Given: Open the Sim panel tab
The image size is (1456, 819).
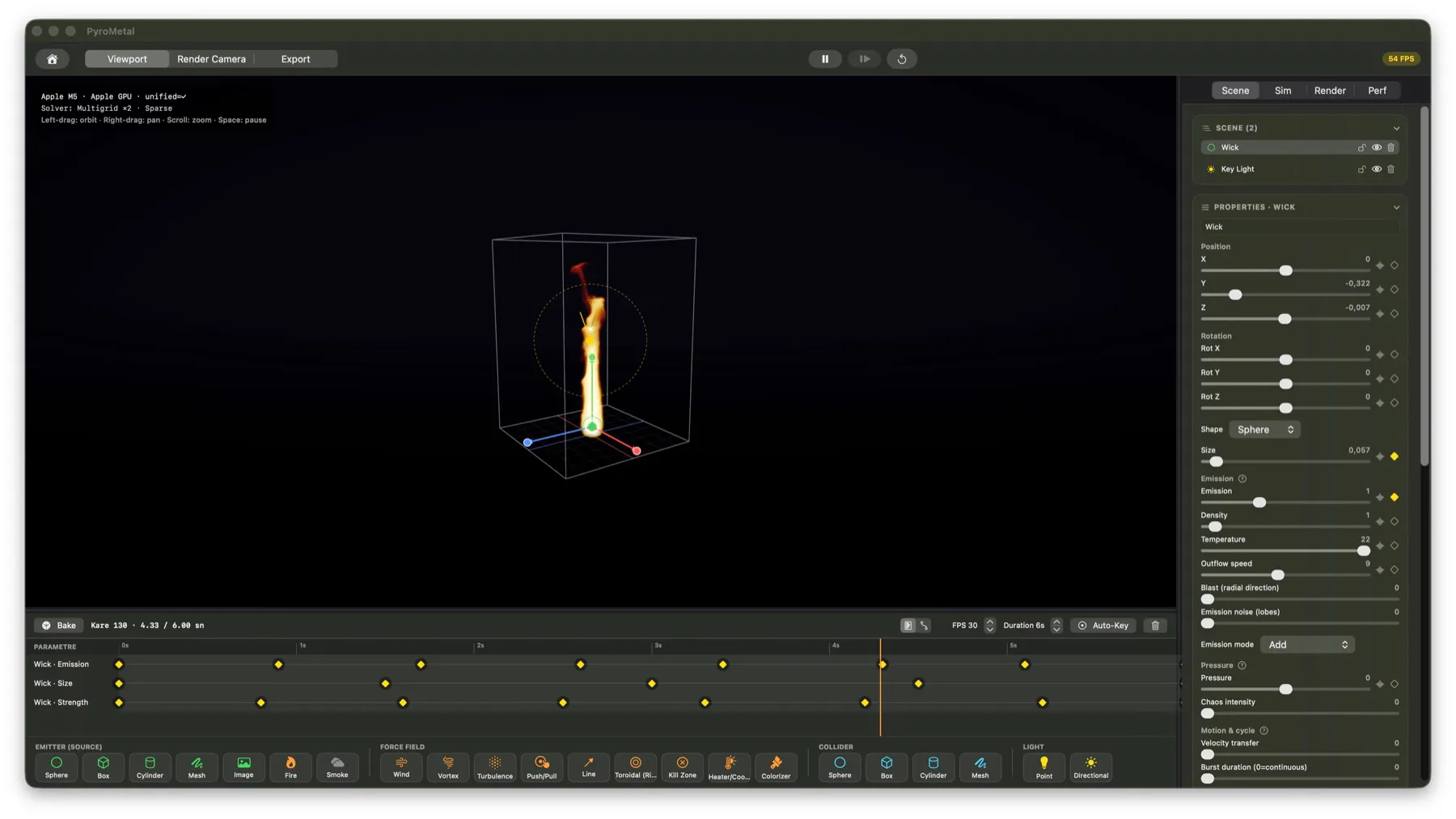Looking at the screenshot, I should click(x=1283, y=91).
